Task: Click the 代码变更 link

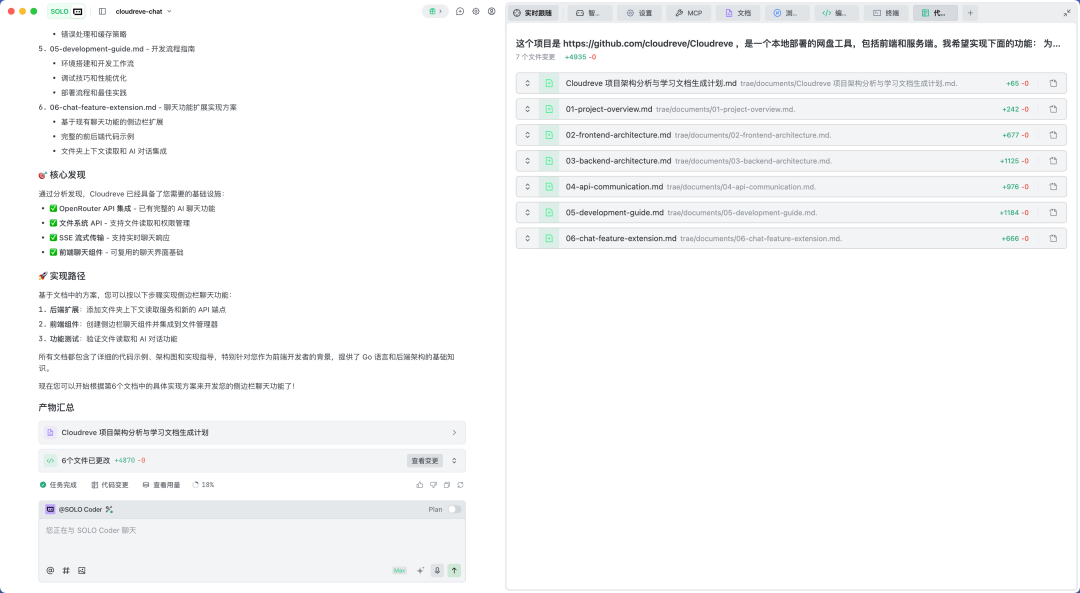Action: coord(110,485)
